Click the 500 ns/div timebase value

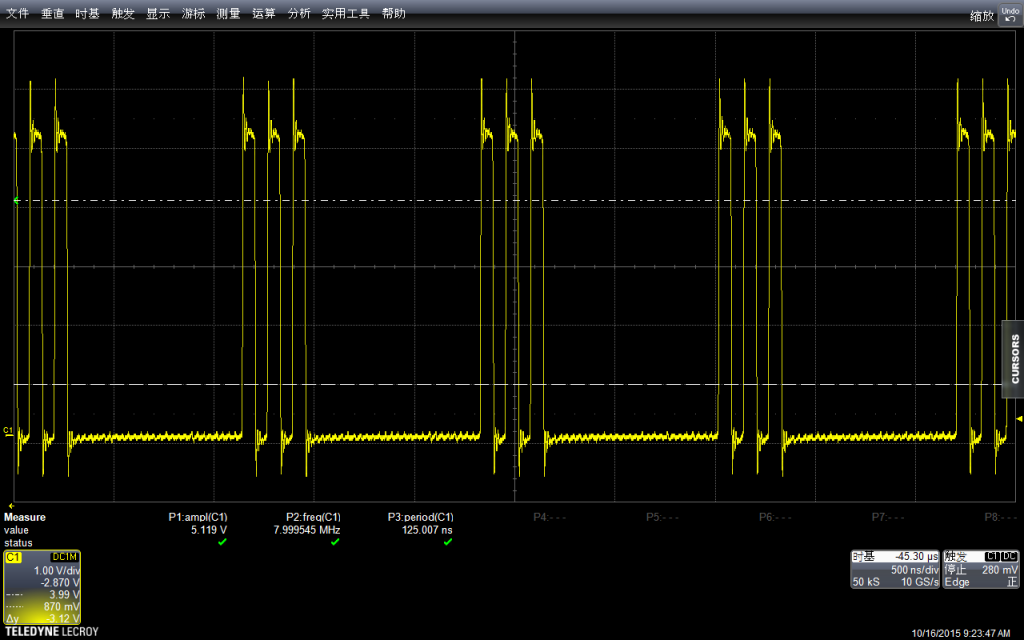click(x=915, y=569)
